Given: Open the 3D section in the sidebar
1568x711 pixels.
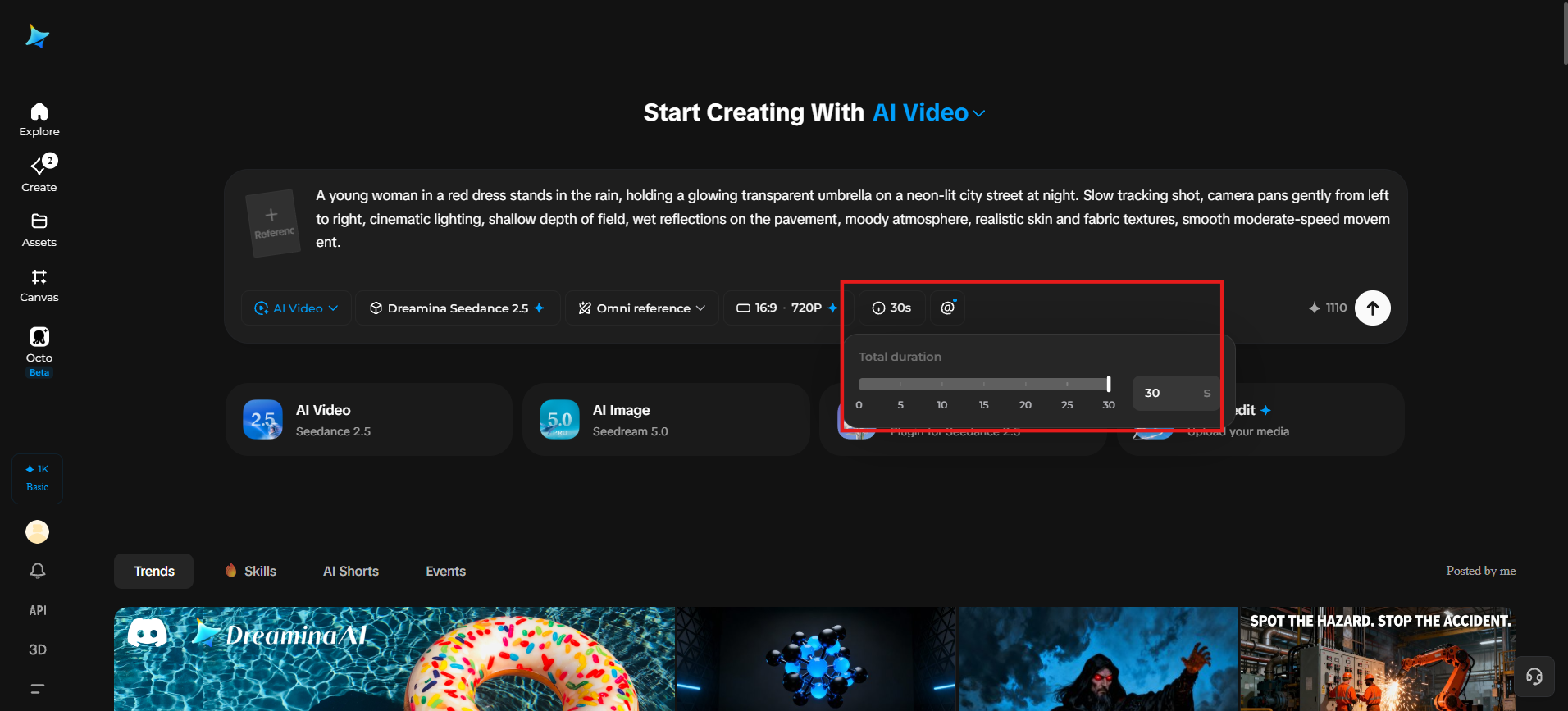Looking at the screenshot, I should (x=38, y=649).
